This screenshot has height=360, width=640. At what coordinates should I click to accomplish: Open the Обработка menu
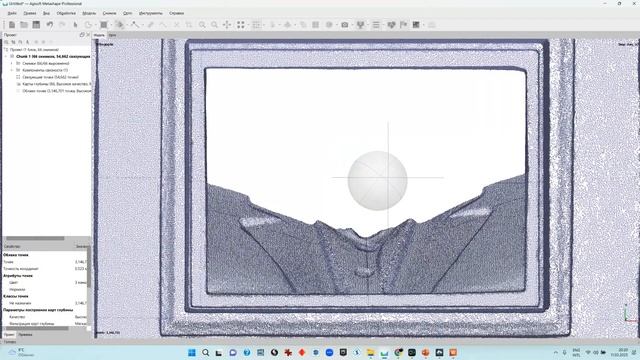(x=66, y=13)
